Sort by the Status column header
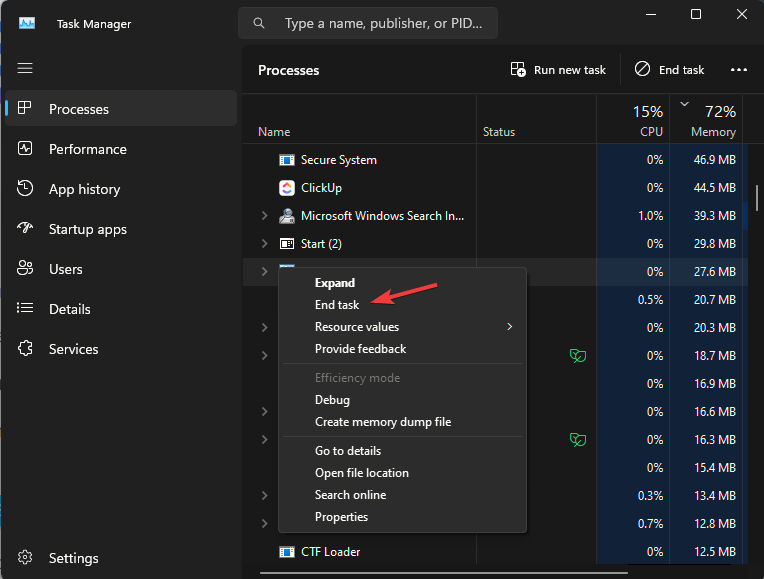This screenshot has width=764, height=579. click(x=536, y=119)
